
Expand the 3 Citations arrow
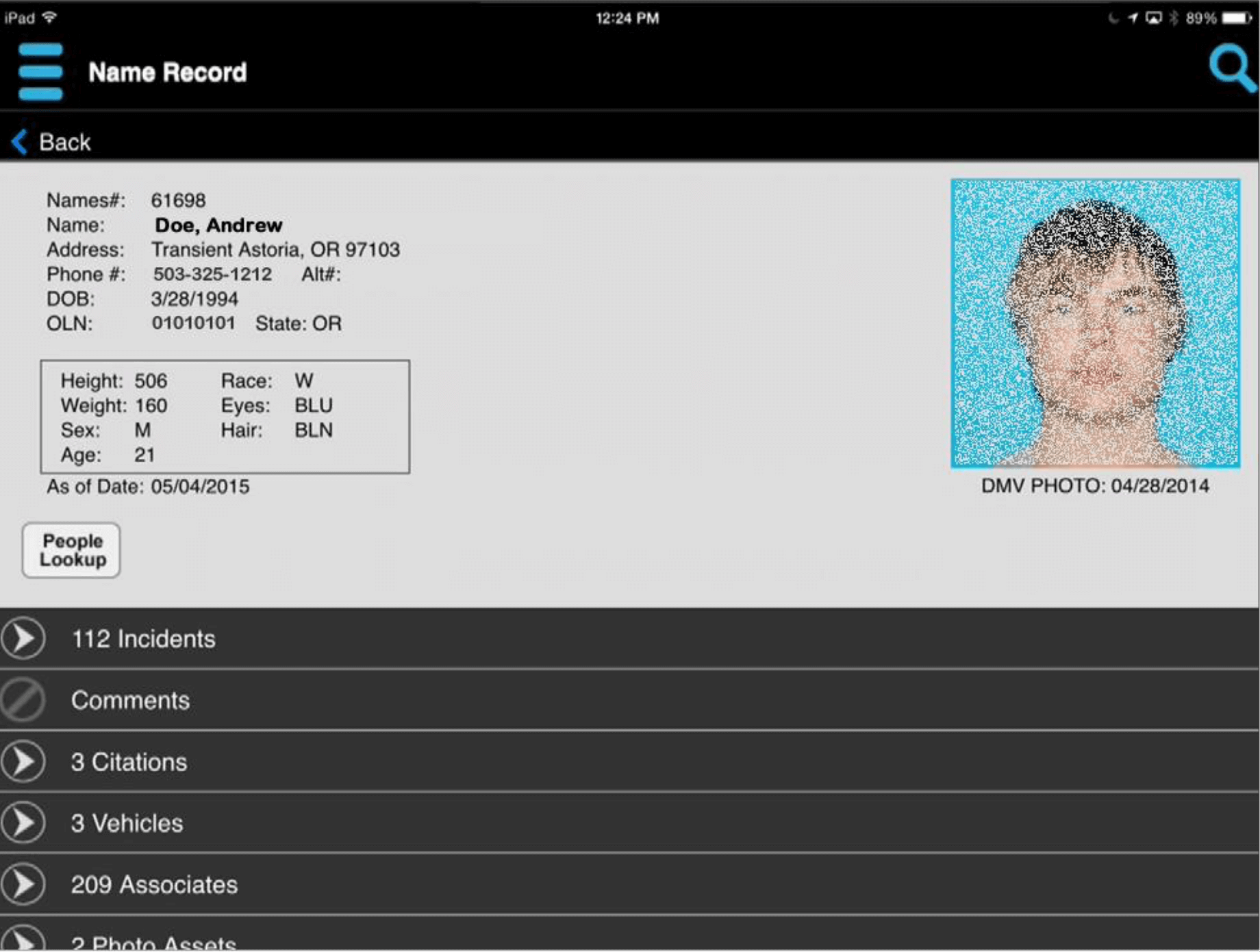(x=23, y=762)
